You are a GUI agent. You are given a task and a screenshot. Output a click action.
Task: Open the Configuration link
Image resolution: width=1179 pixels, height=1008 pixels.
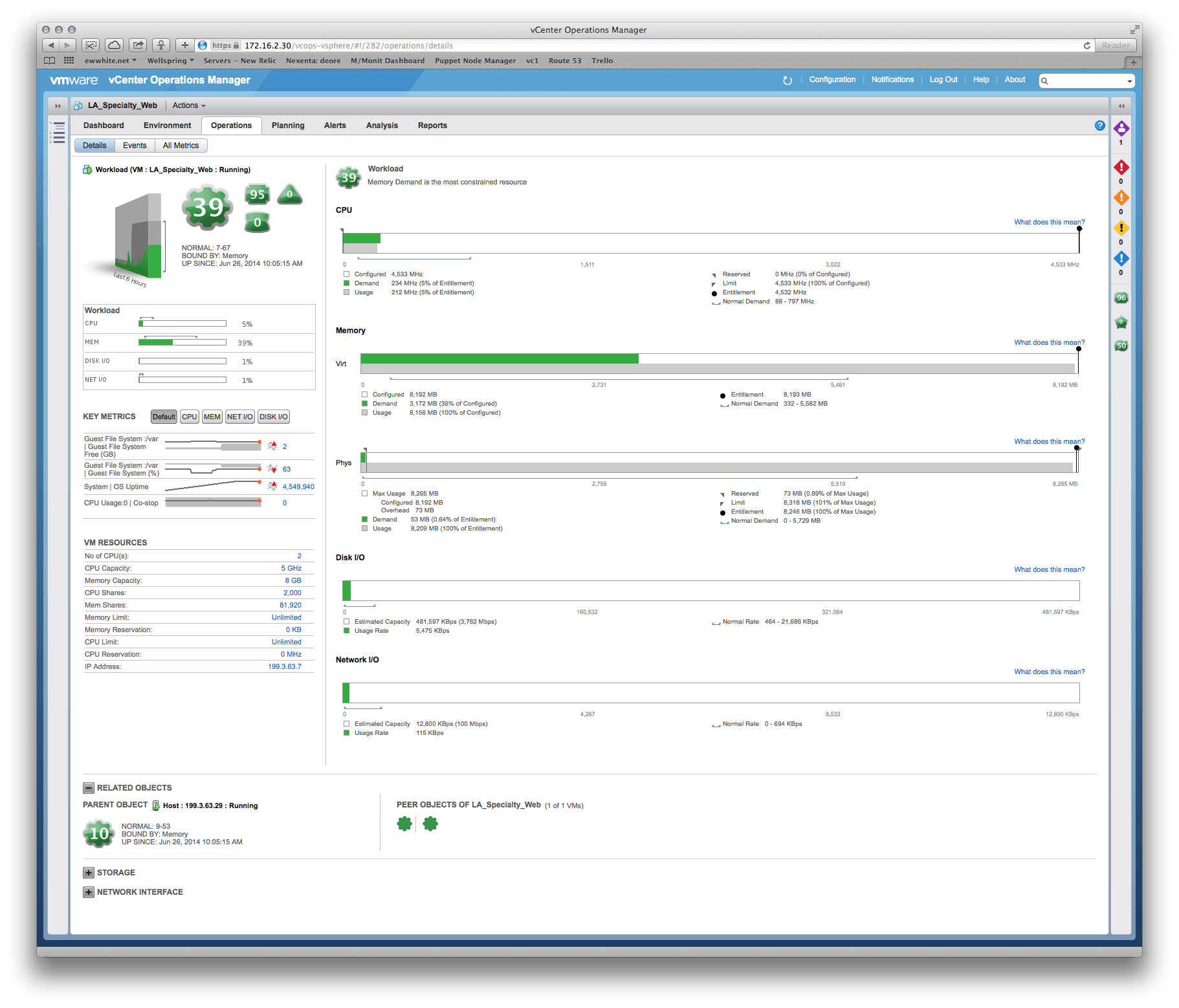pos(832,80)
